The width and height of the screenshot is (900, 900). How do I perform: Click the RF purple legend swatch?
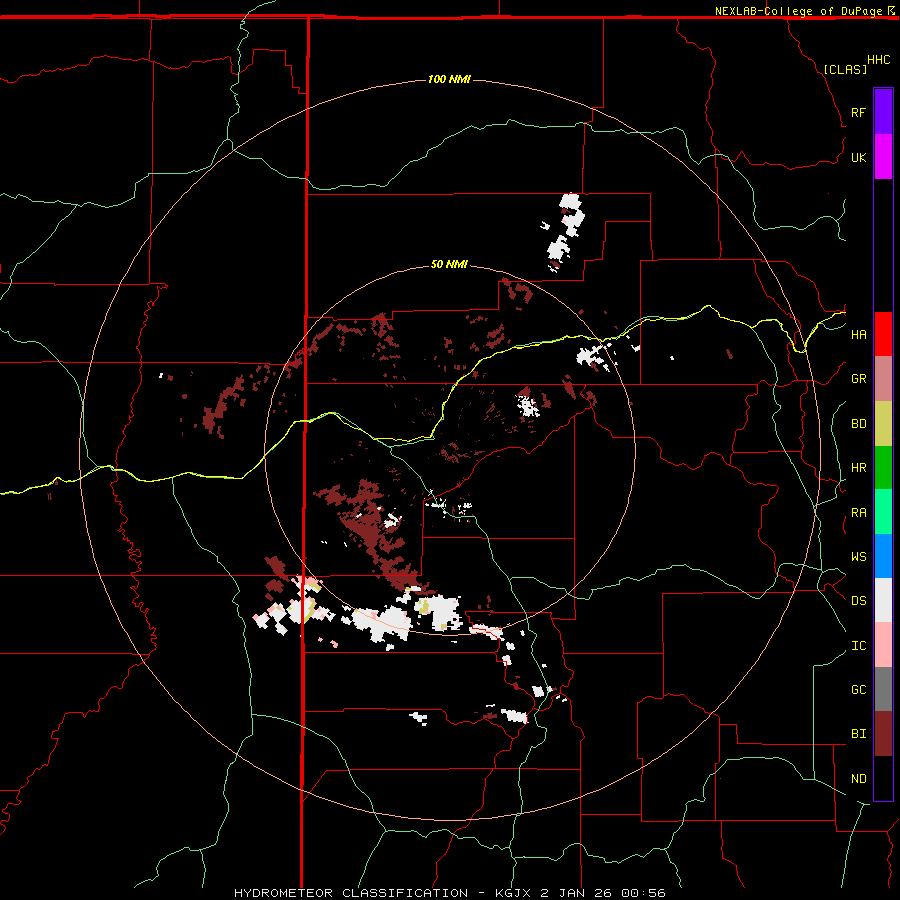pyautogui.click(x=883, y=112)
